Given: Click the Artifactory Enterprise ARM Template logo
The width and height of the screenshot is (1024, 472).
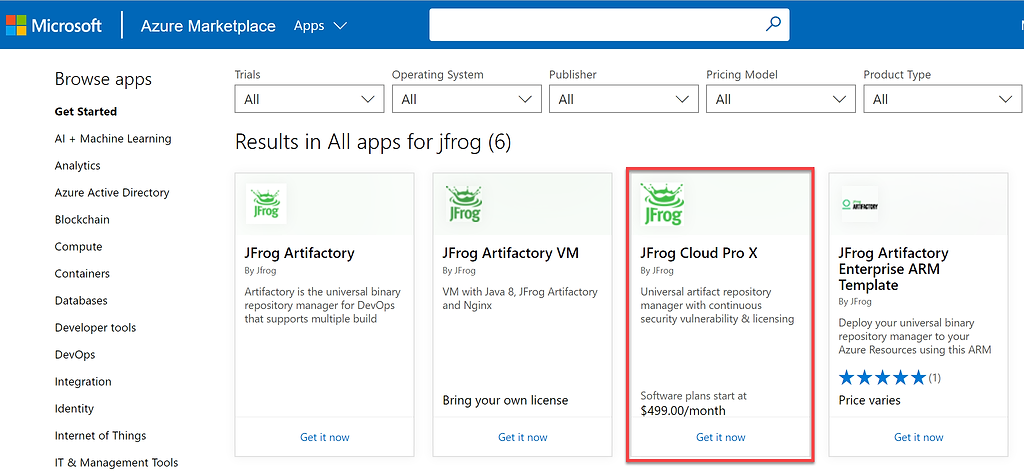Looking at the screenshot, I should coord(859,204).
